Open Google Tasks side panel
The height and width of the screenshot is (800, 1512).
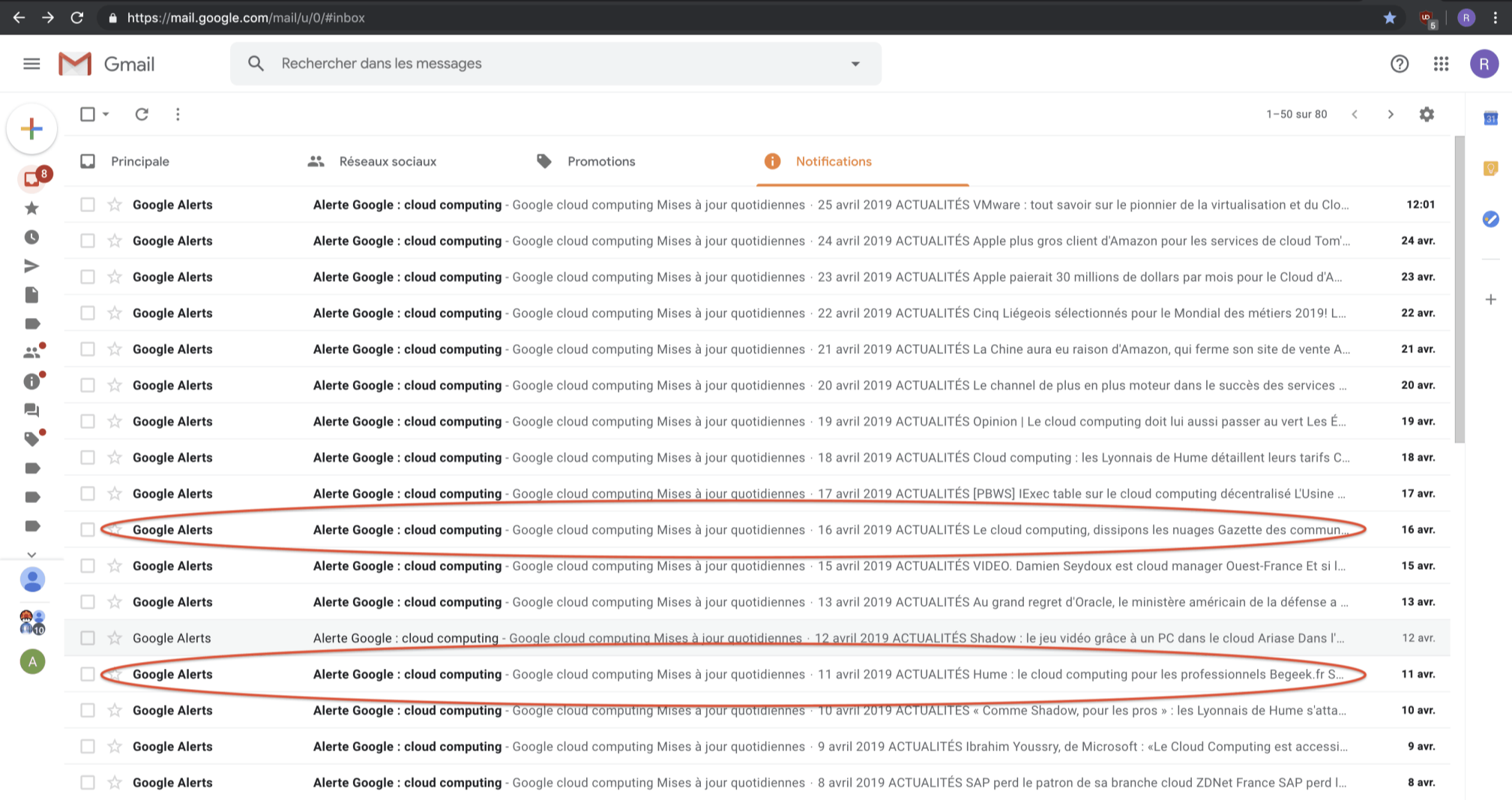click(1490, 219)
